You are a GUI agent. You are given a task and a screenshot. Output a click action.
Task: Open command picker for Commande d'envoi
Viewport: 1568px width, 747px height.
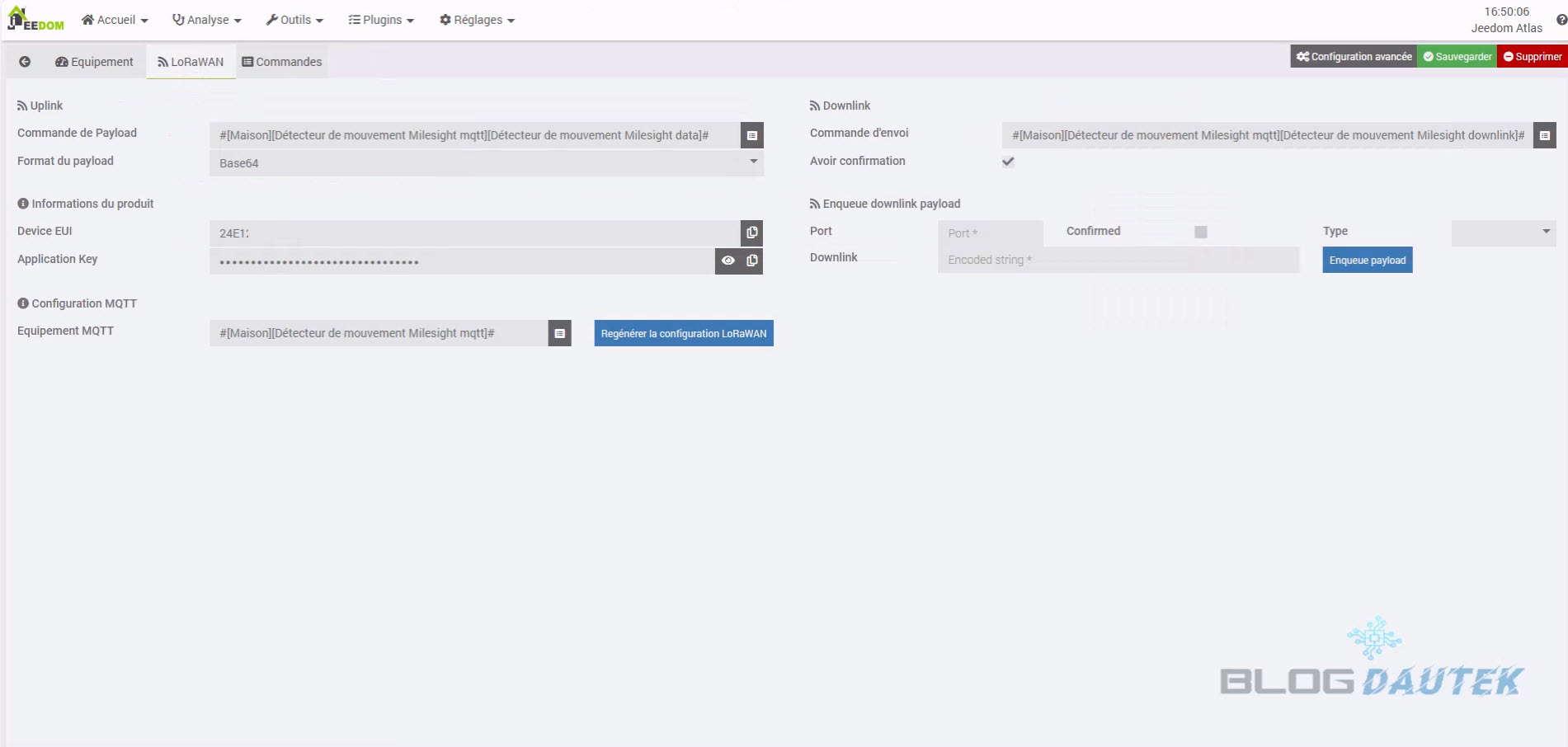tap(1544, 135)
